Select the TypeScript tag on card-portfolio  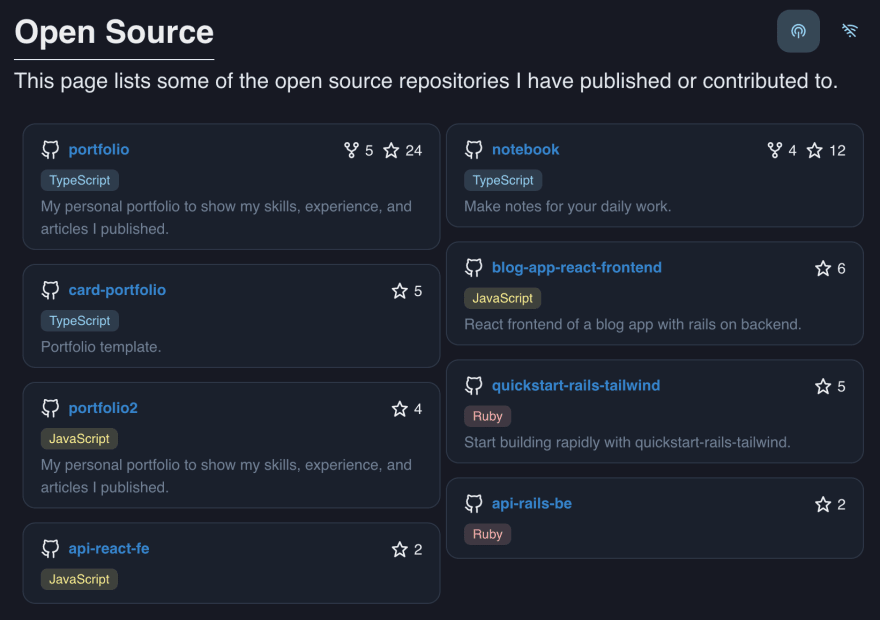tap(80, 321)
